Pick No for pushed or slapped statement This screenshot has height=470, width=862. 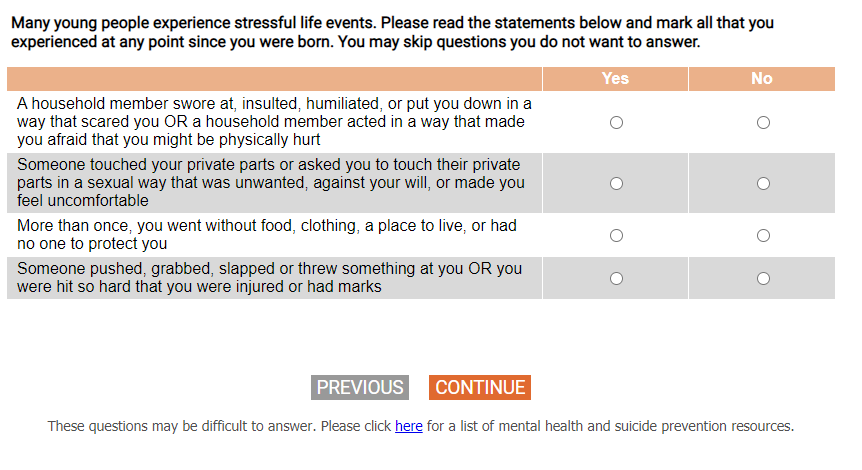click(763, 279)
